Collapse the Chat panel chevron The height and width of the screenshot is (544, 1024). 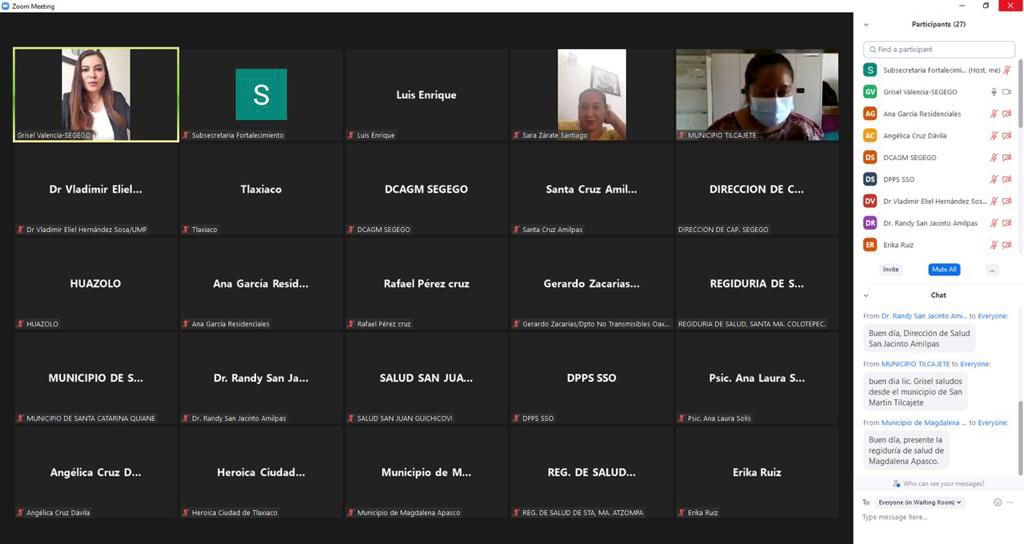pyautogui.click(x=866, y=296)
